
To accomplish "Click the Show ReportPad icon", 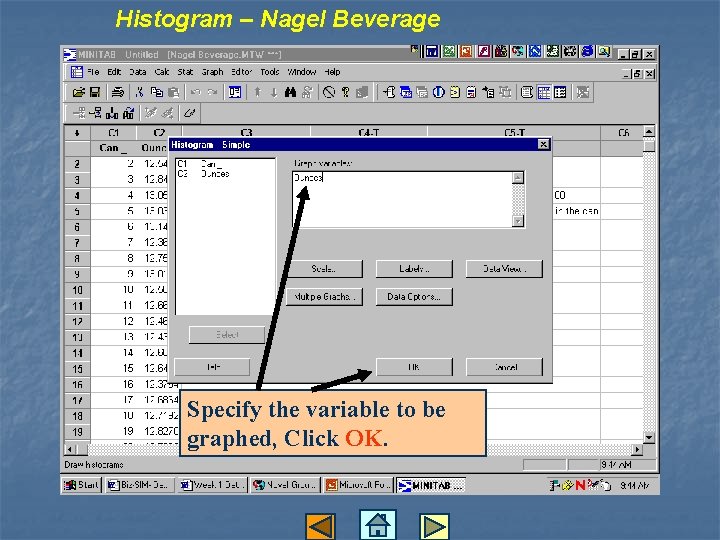I will click(471, 92).
